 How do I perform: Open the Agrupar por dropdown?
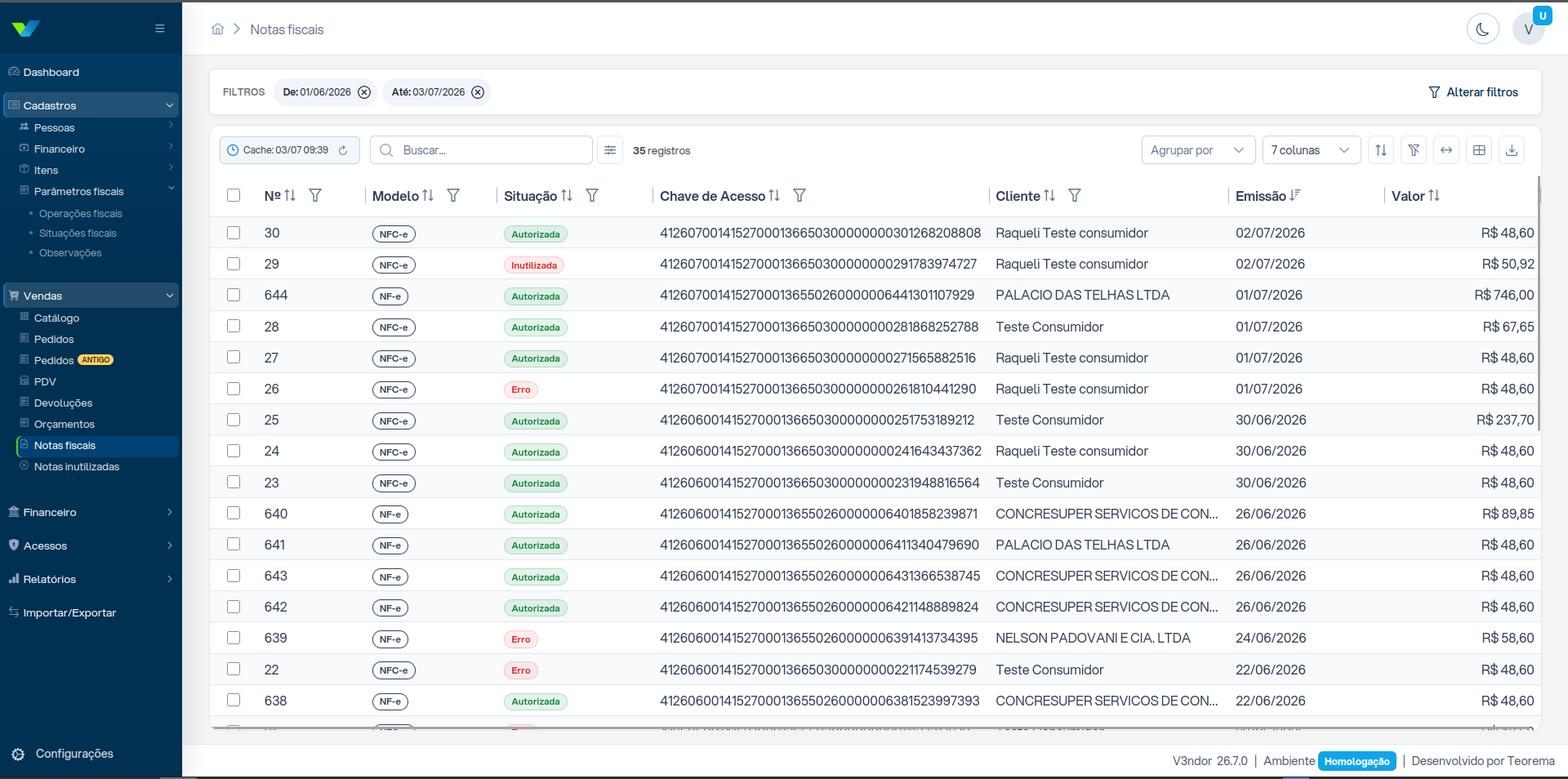[1198, 150]
